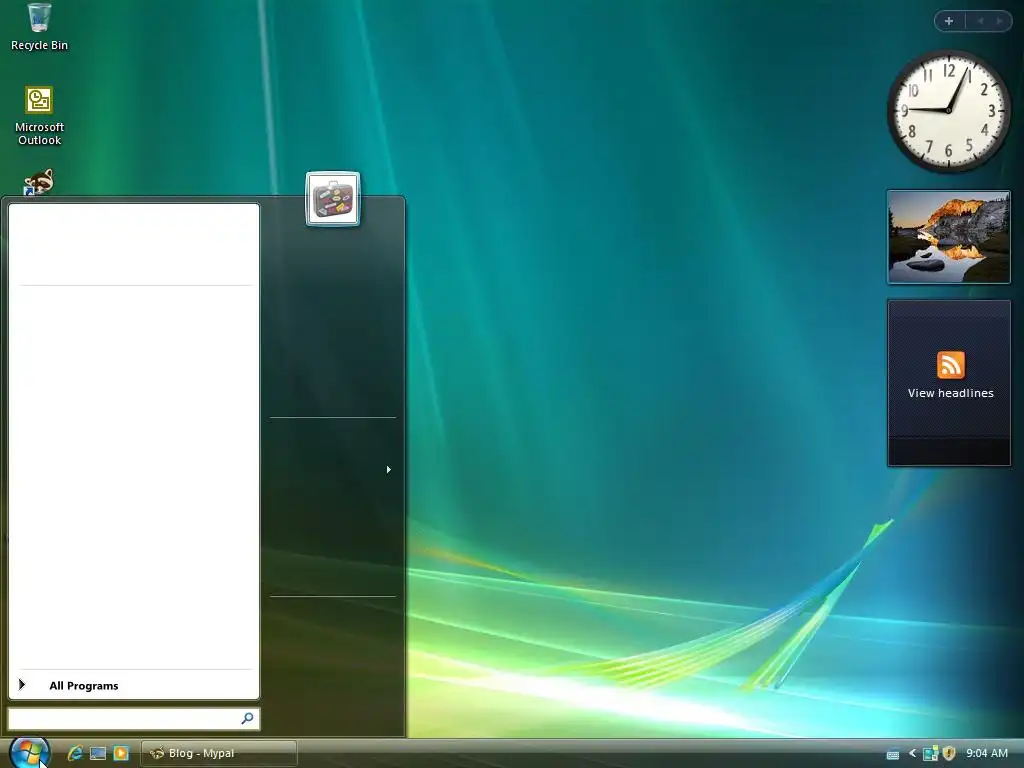Open the network status tray icon
Screen dimensions: 1024x768
point(931,754)
